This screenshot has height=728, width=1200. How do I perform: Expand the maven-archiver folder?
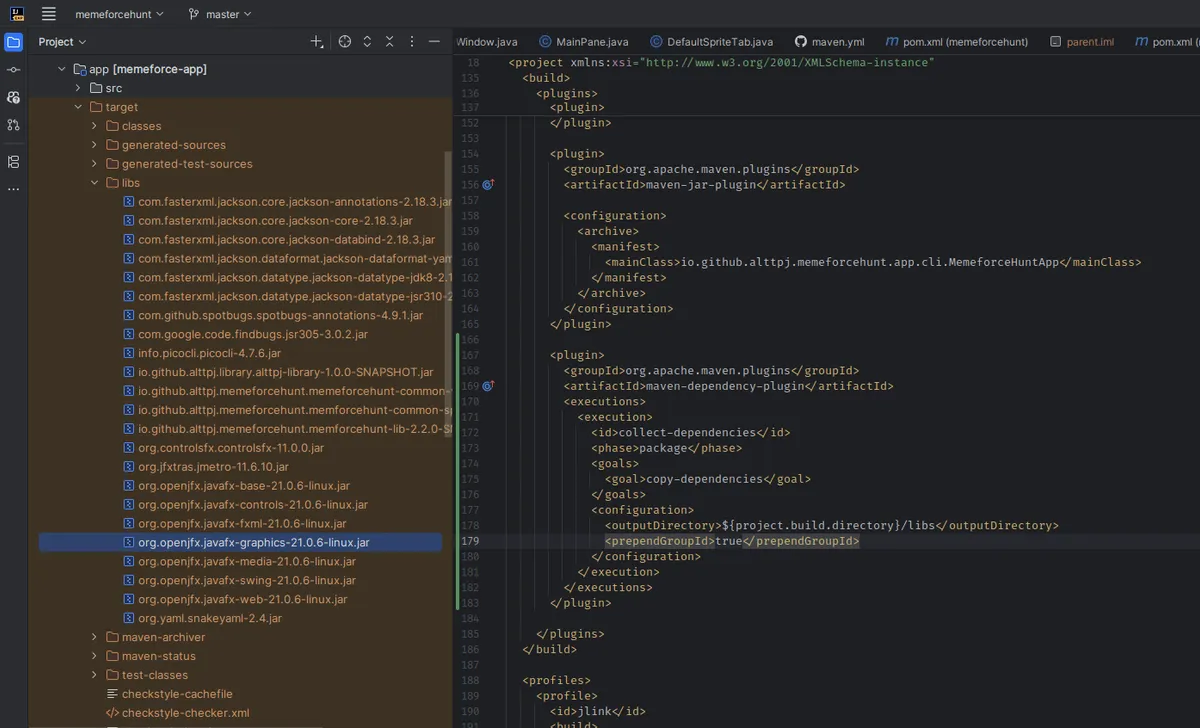[x=95, y=637]
